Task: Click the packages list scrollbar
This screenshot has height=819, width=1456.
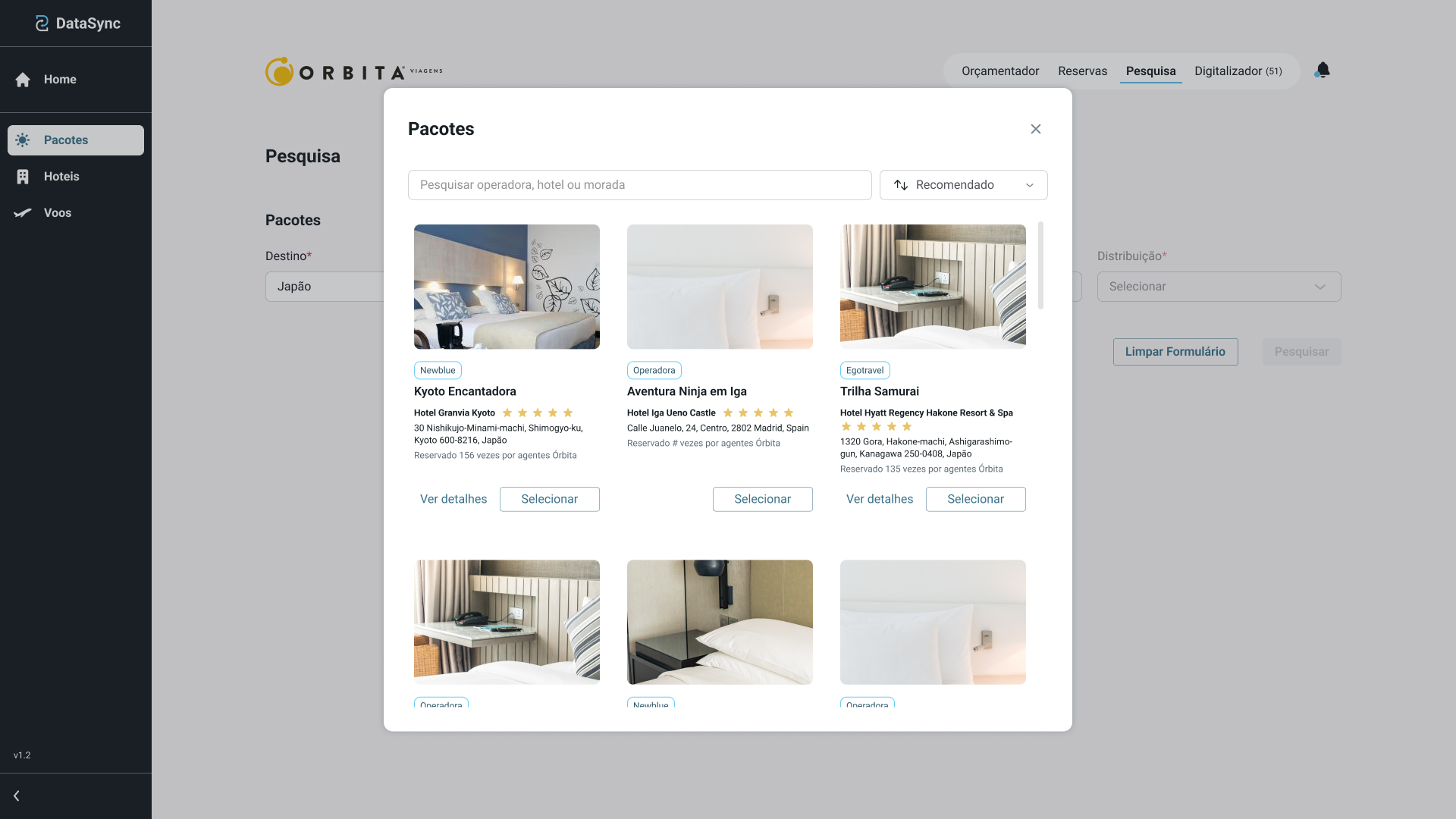Action: pyautogui.click(x=1040, y=265)
